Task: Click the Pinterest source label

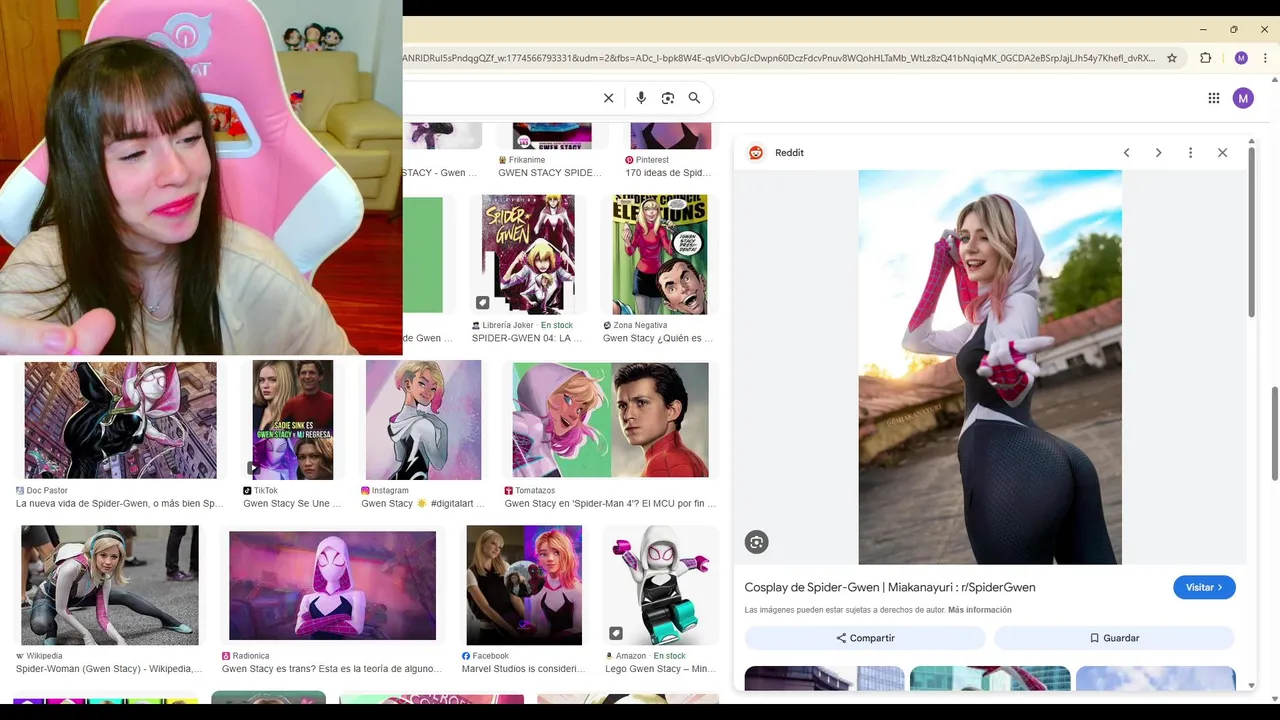Action: coord(652,160)
